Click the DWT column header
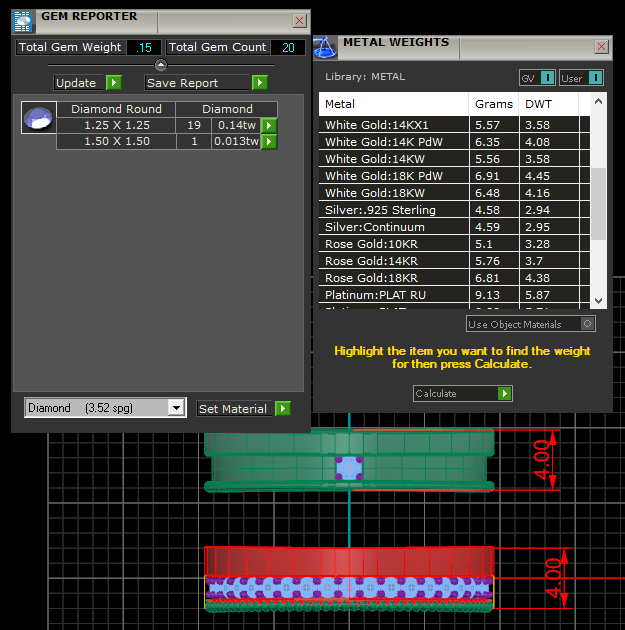Viewport: 625px width, 630px height. tap(539, 104)
